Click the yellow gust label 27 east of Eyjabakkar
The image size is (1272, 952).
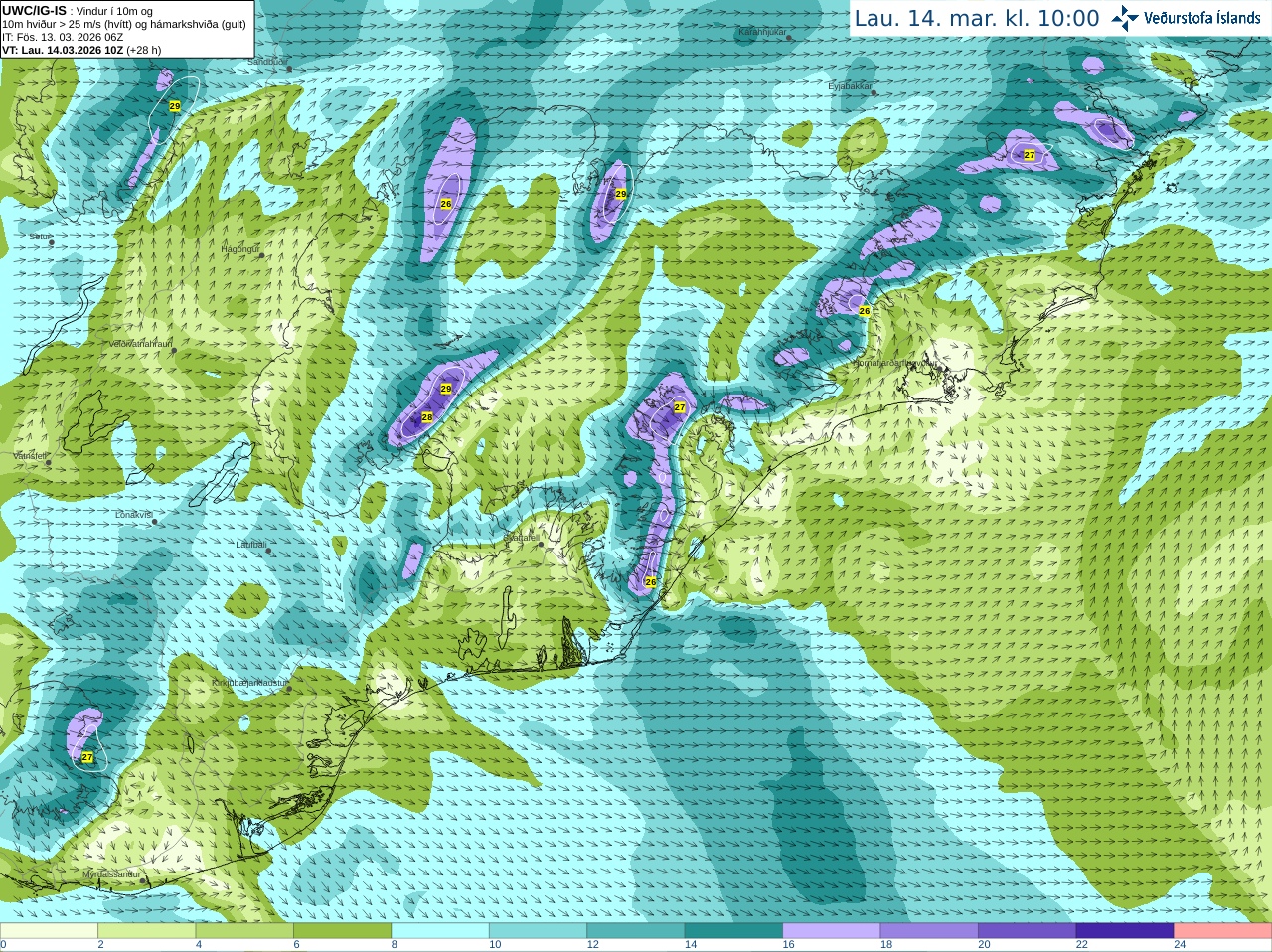[1030, 155]
